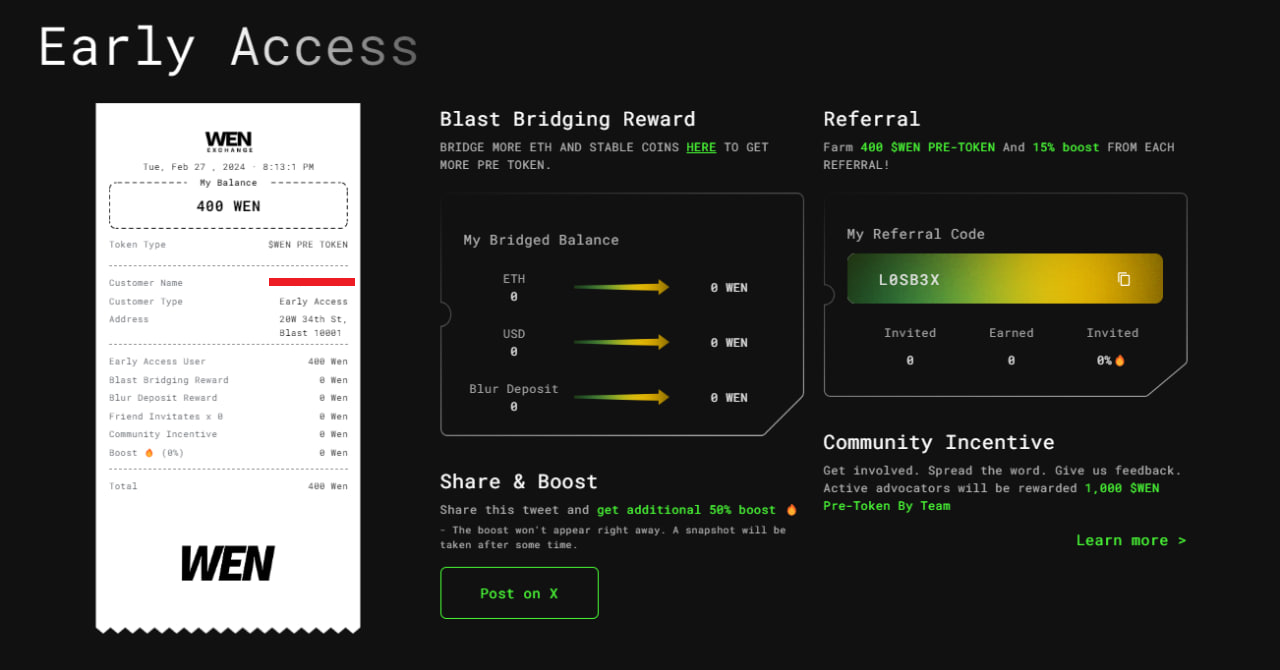Screen dimensions: 1280x670
Task: Click the Friend Invitates x 0 row
Action: [x=228, y=416]
